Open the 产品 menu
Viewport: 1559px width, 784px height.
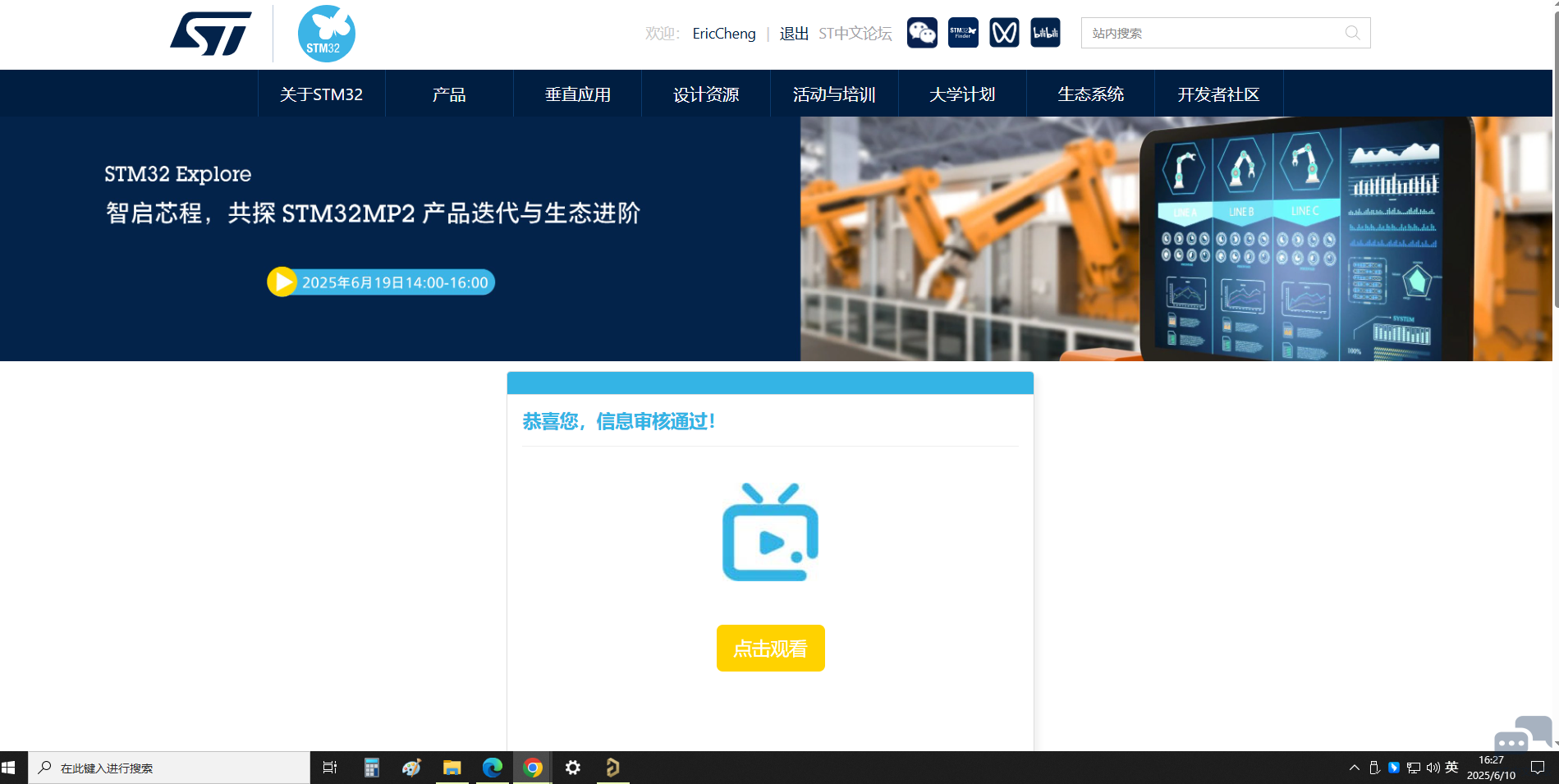[x=449, y=94]
